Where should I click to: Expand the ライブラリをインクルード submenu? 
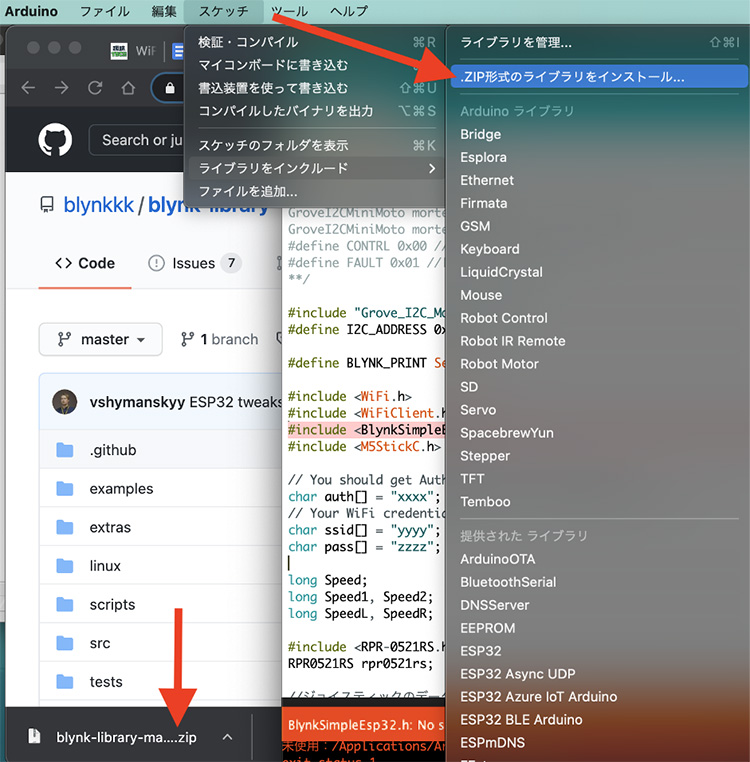pos(316,169)
